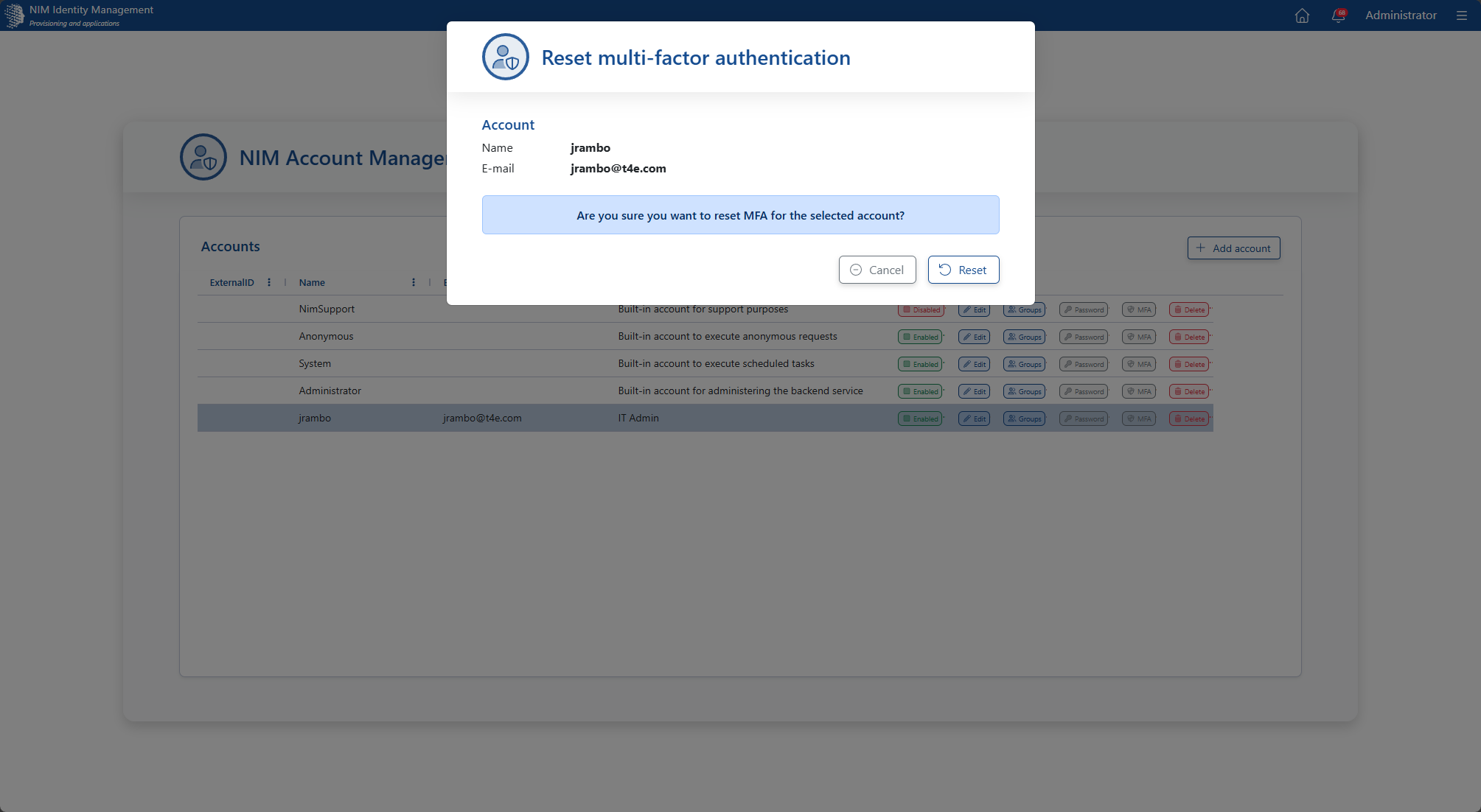Toggle the Enabled status for Administrator
This screenshot has width=1481, height=812.
[x=921, y=391]
